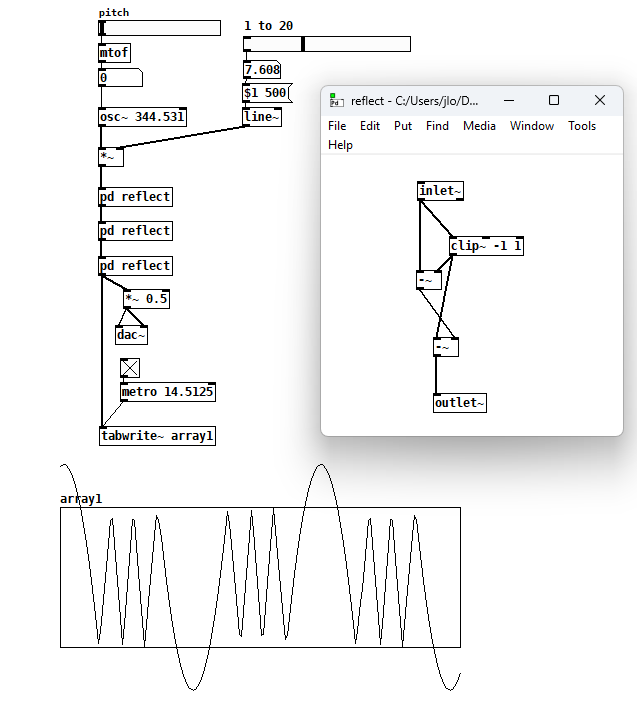Click the number box showing 7.608

coord(262,70)
